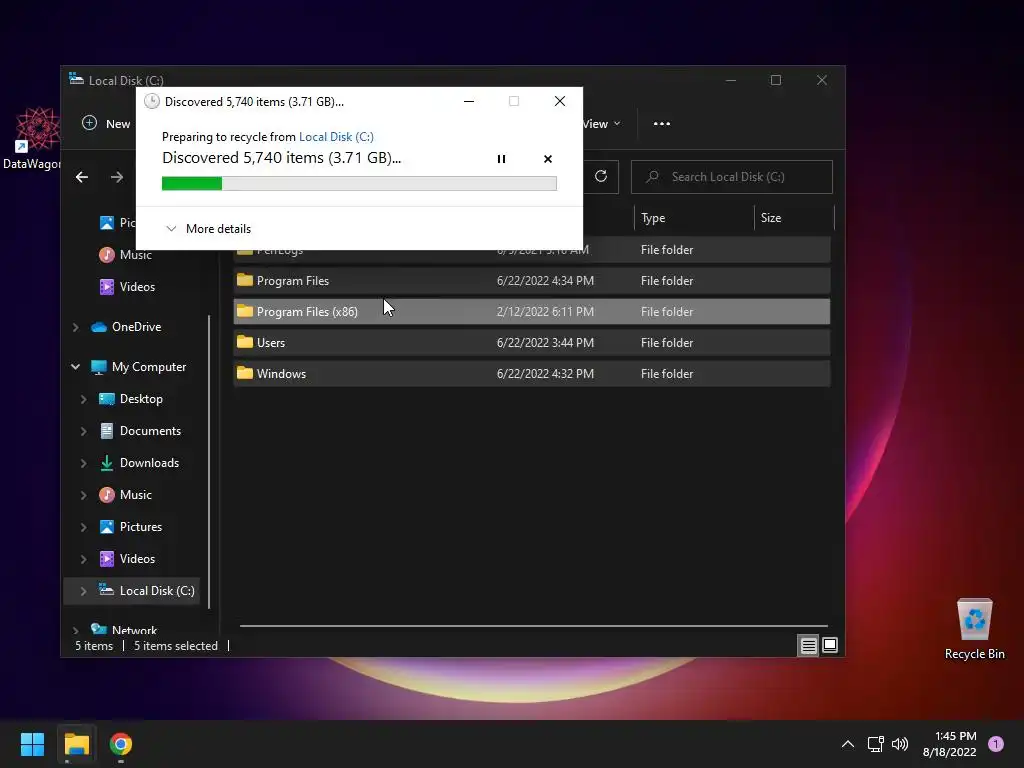Image resolution: width=1024 pixels, height=768 pixels.
Task: Open the Recycle Bin on the desktop
Action: pos(974,629)
